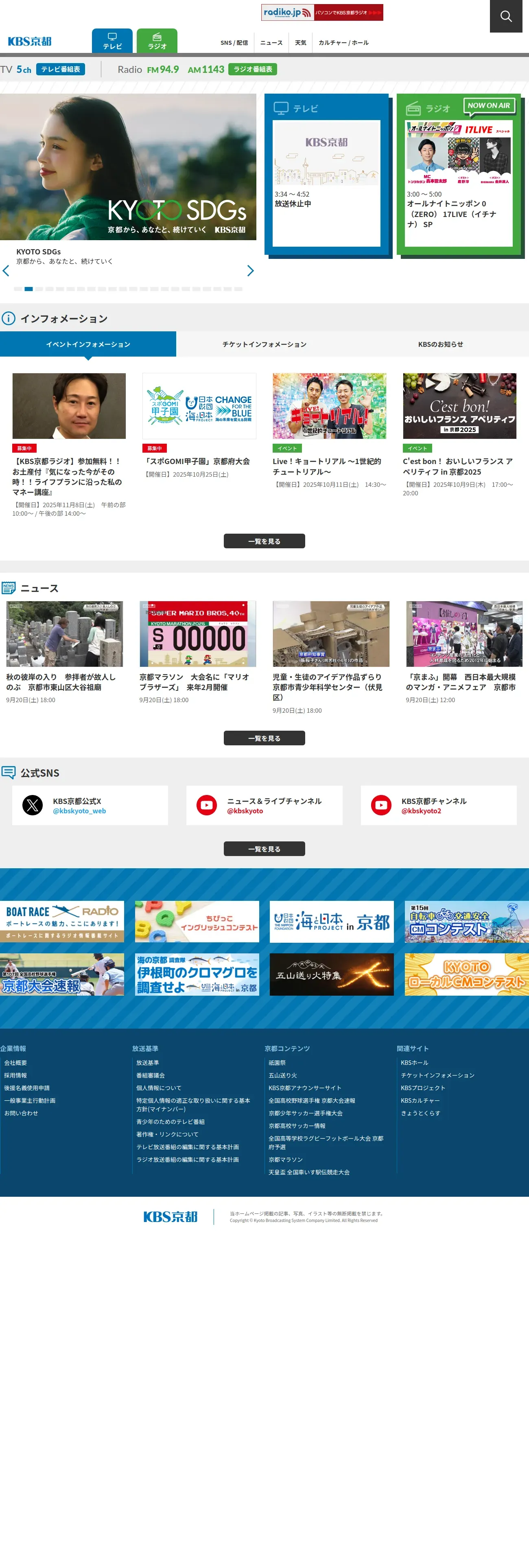
Task: Open 自転車交通安全CMコンテスト banner
Action: tap(467, 922)
